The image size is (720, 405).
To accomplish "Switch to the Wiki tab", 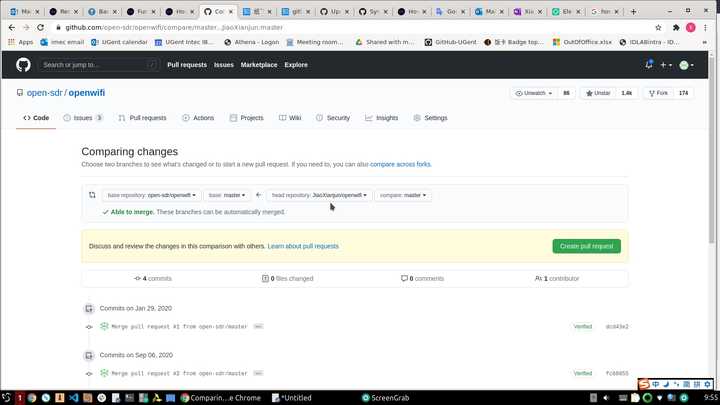I will (x=290, y=118).
